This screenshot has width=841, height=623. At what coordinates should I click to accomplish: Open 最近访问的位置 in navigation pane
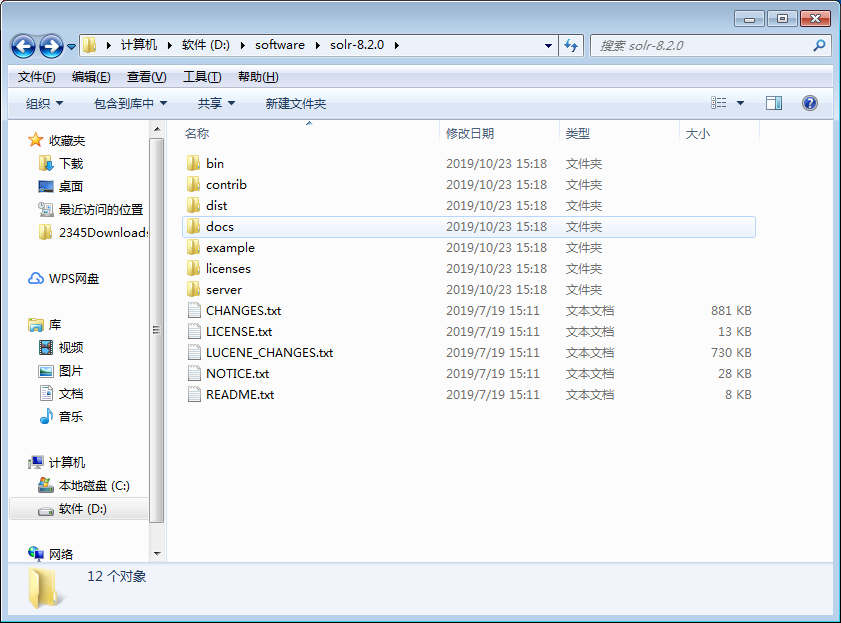click(x=101, y=210)
